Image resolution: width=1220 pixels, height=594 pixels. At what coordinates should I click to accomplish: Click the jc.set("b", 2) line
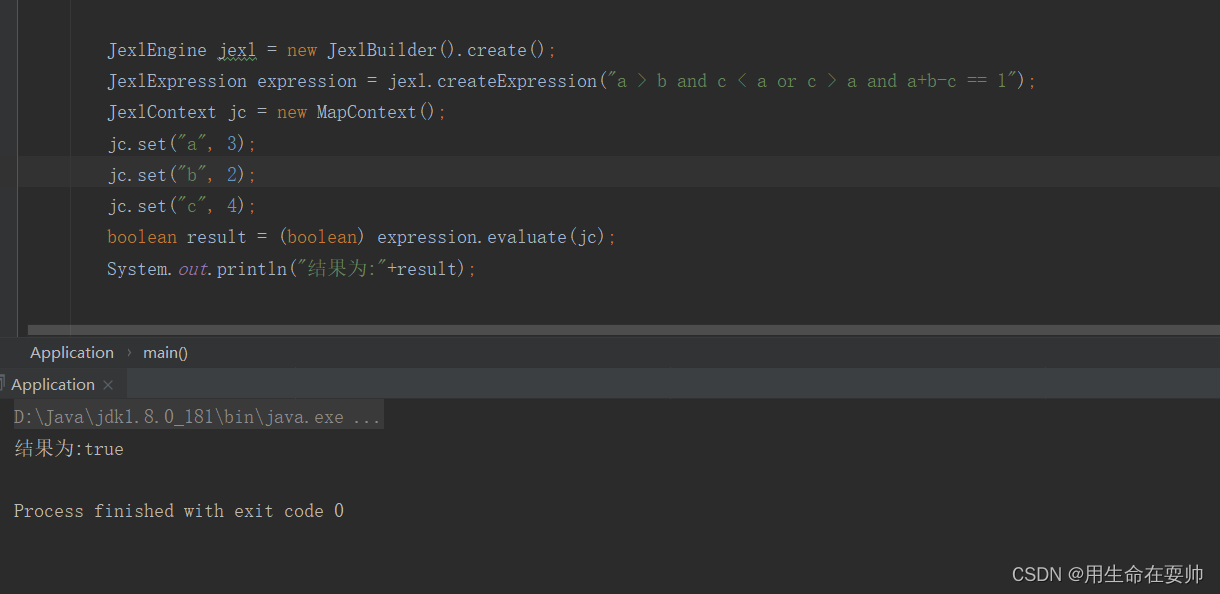click(182, 175)
